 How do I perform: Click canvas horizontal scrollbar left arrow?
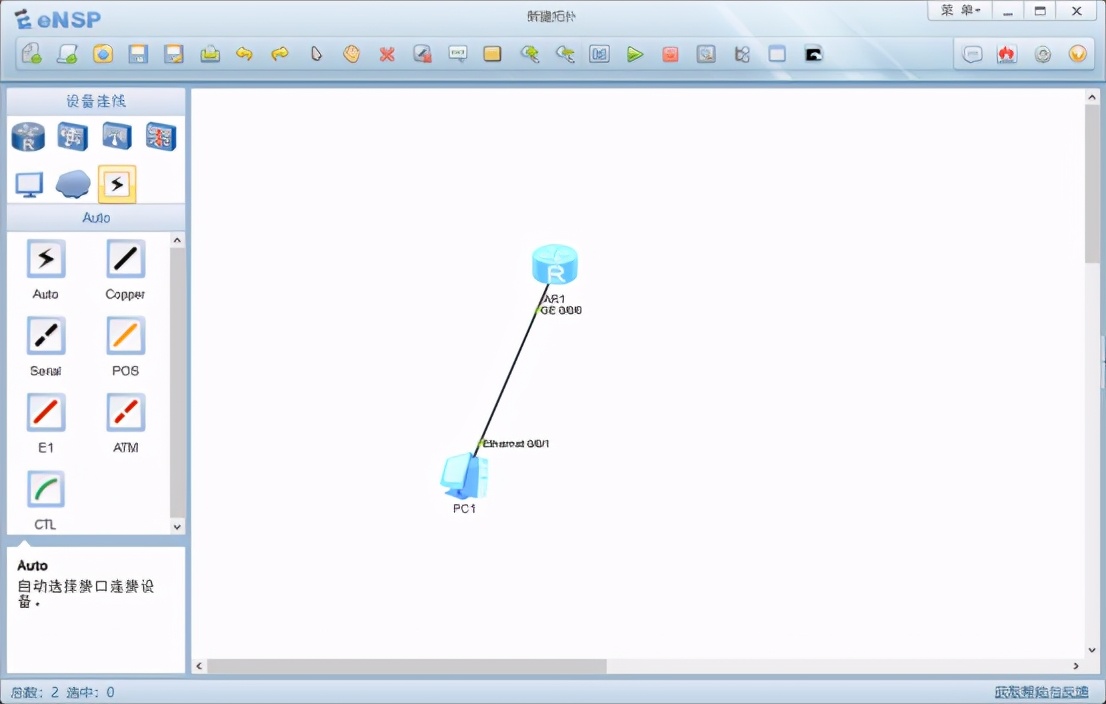[x=200, y=666]
